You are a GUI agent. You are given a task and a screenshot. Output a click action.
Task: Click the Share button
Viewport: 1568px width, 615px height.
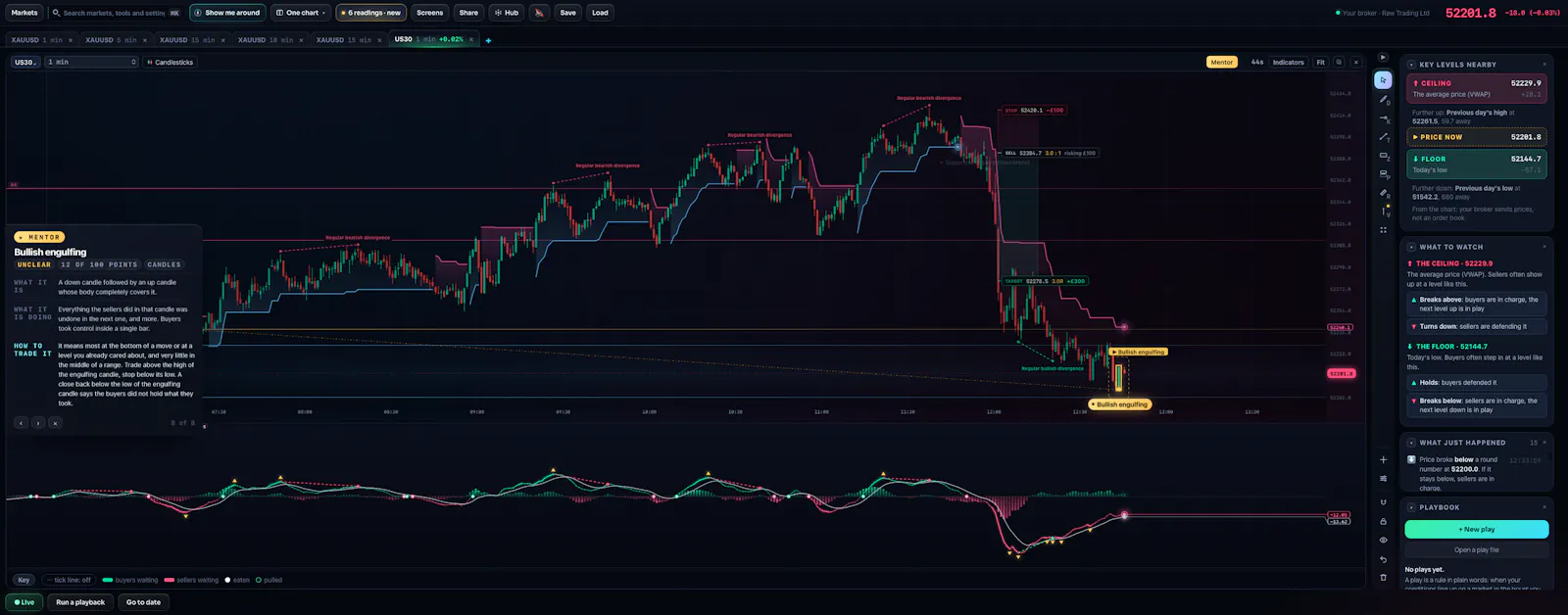468,13
